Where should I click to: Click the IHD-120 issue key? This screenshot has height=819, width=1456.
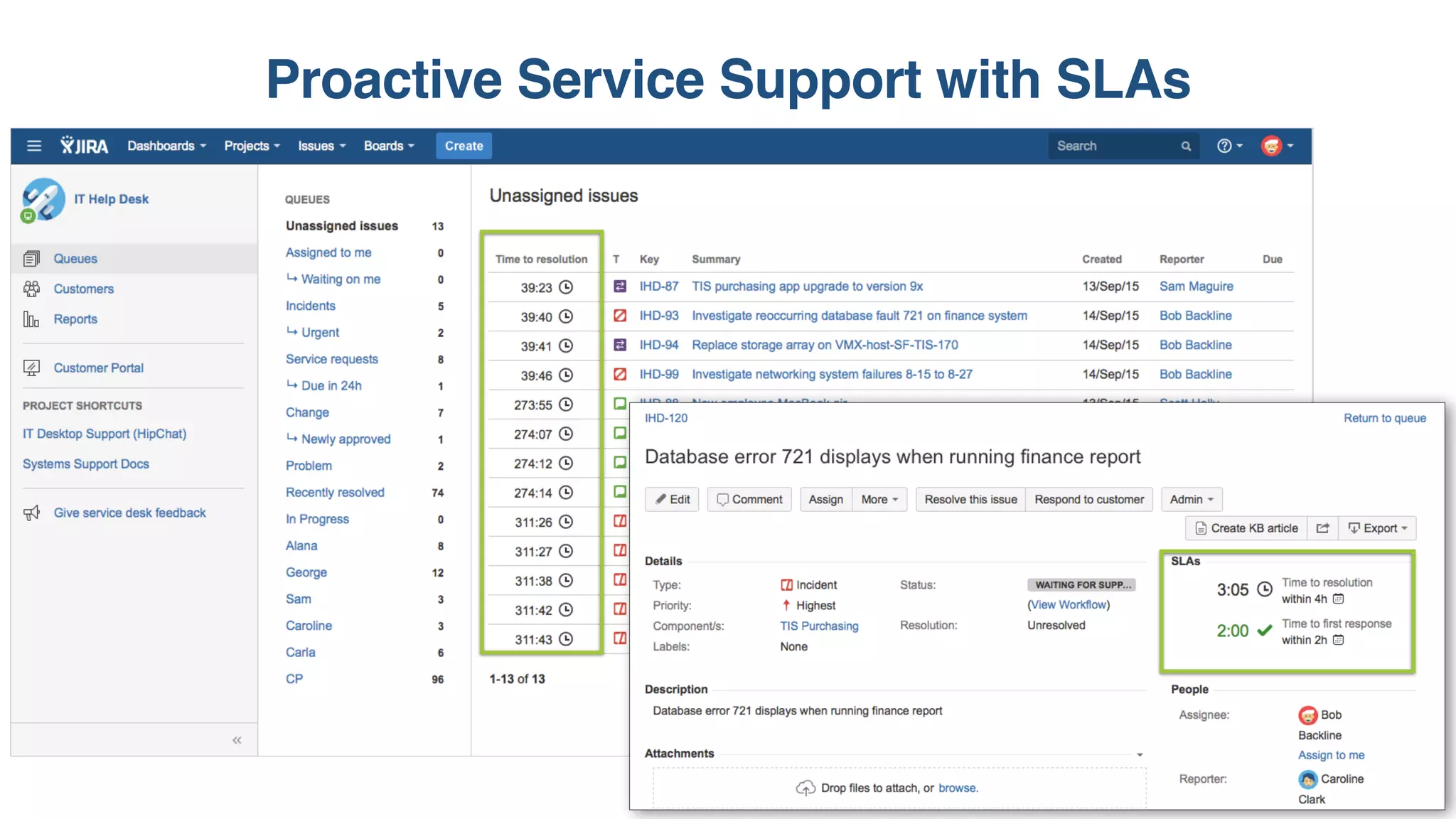coord(666,418)
